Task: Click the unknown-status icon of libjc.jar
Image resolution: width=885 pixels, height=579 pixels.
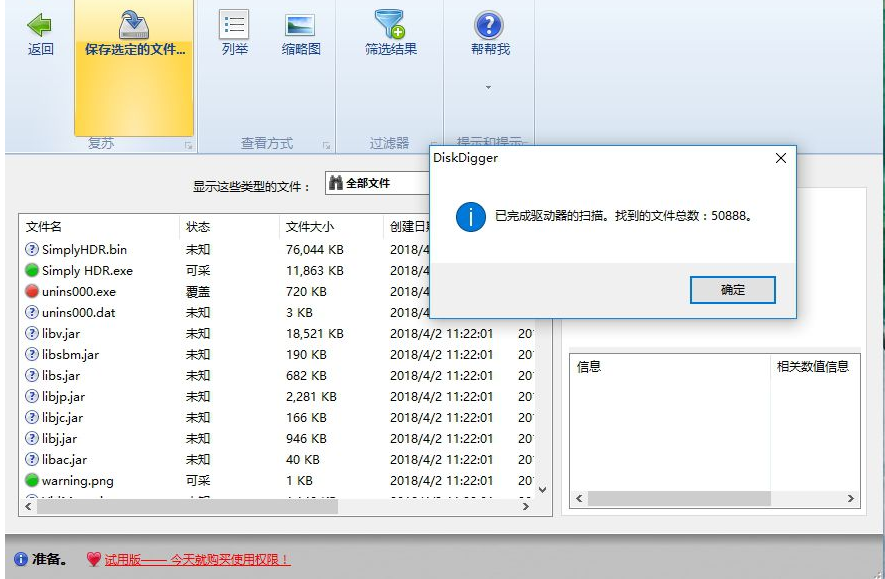Action: coord(32,417)
